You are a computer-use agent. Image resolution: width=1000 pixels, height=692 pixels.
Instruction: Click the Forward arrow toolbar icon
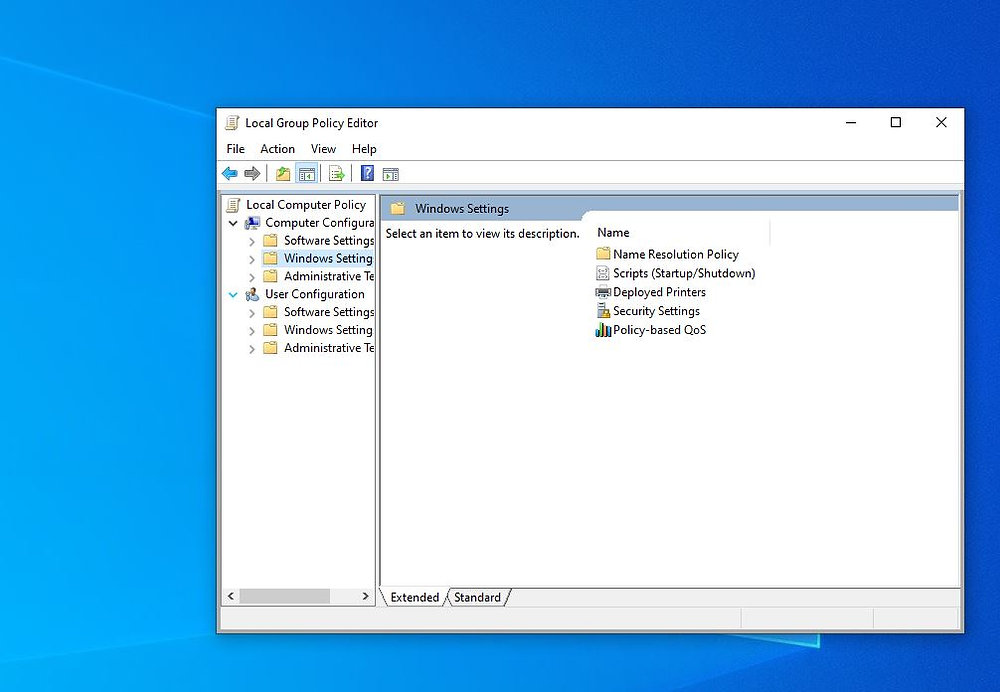[x=252, y=173]
